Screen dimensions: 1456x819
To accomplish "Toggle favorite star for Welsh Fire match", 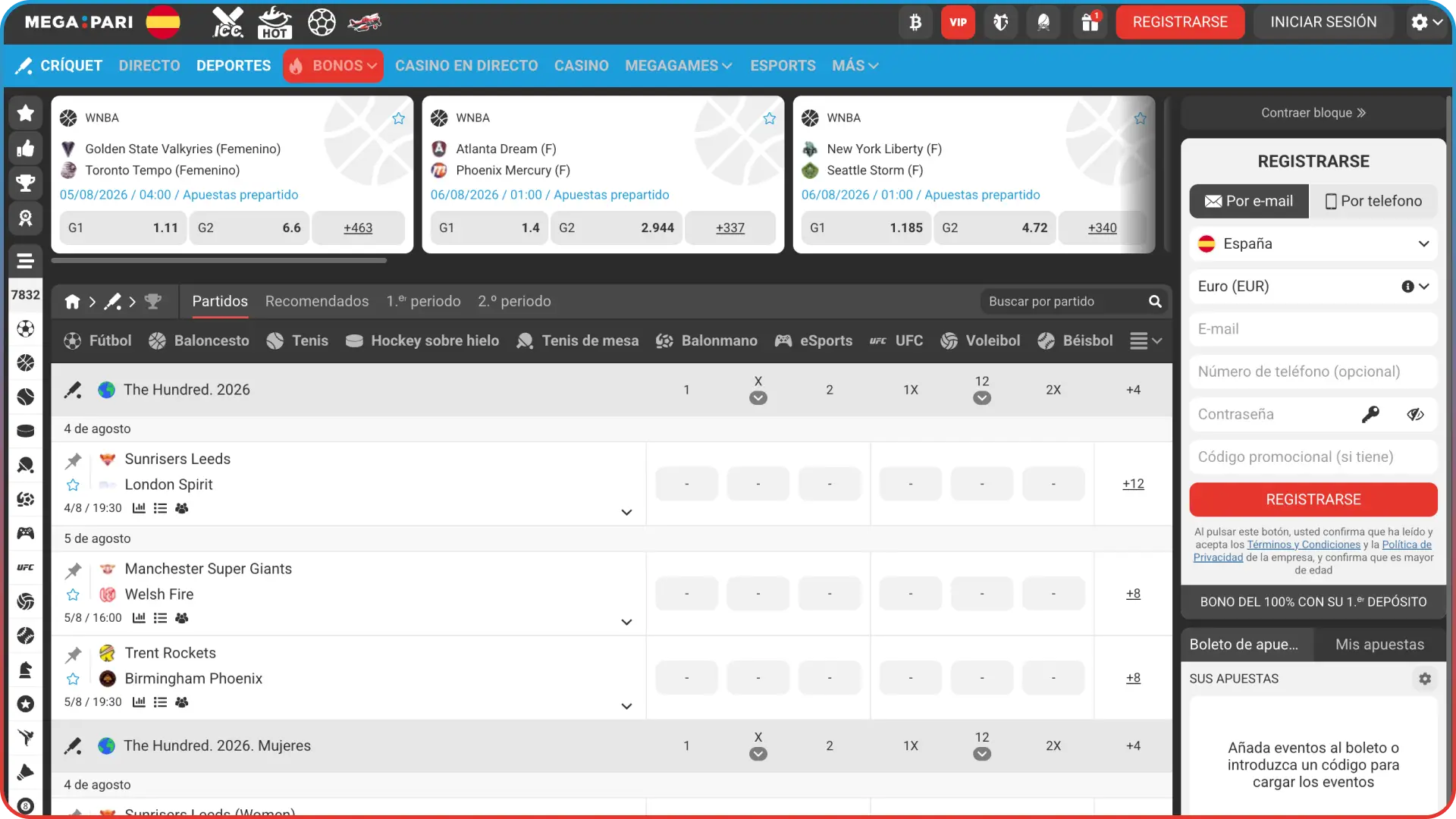I will (73, 595).
